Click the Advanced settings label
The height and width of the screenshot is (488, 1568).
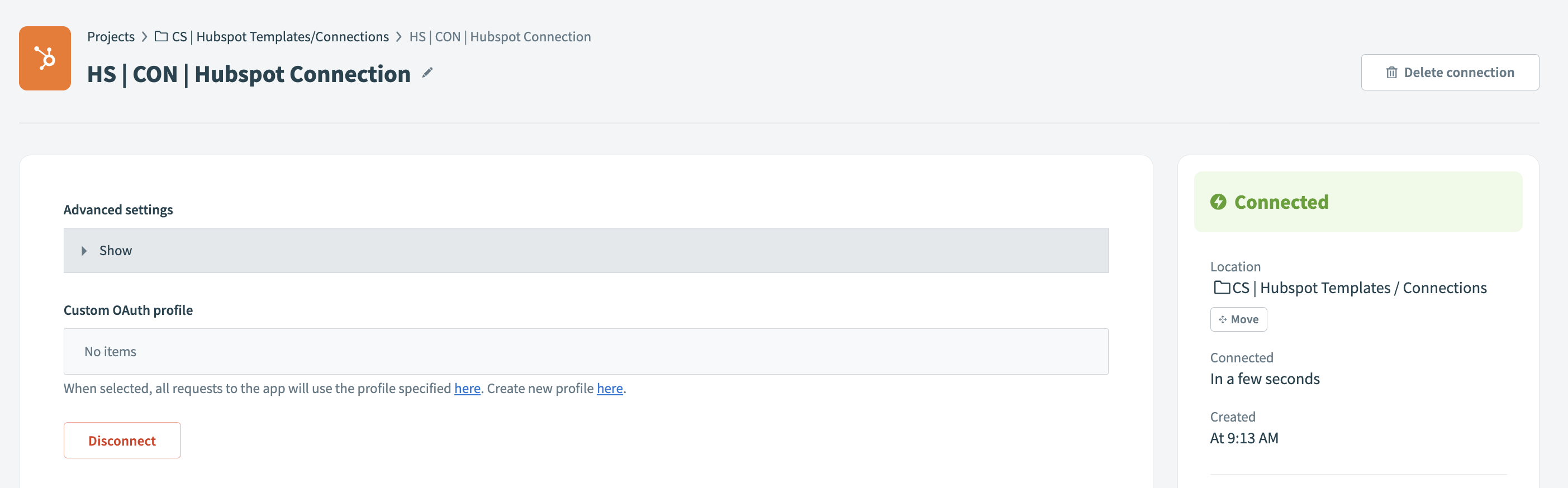click(x=118, y=209)
